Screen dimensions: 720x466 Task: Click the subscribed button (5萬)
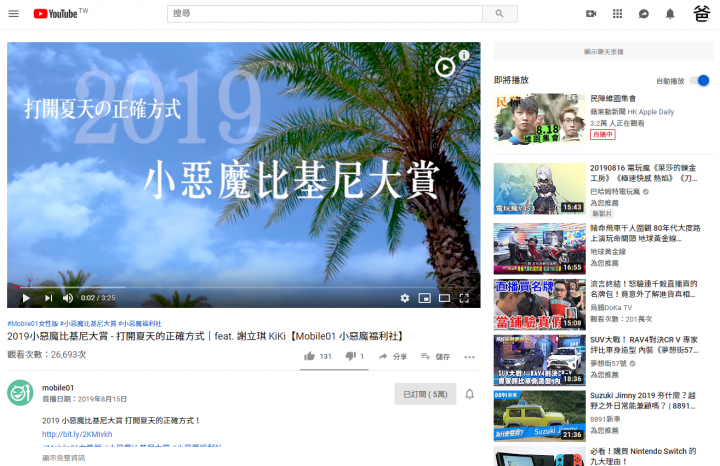click(425, 394)
